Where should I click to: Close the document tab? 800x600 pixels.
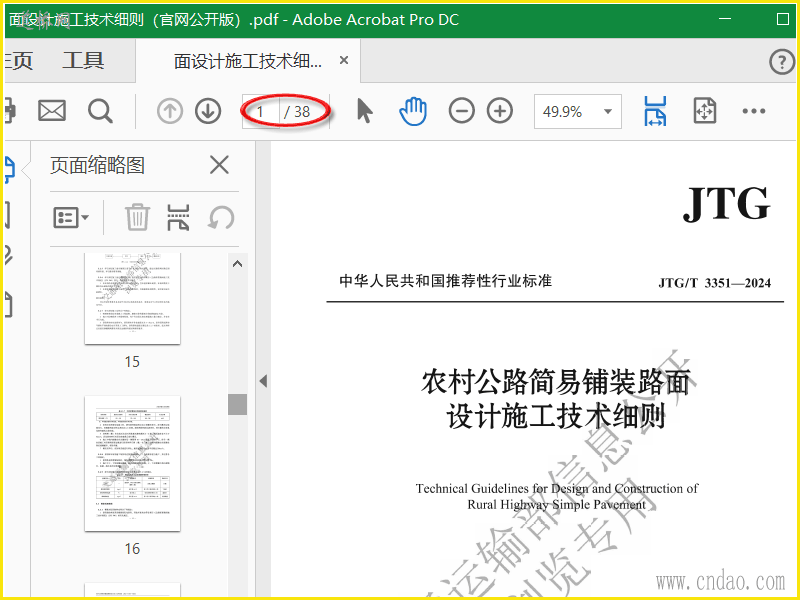pos(344,61)
